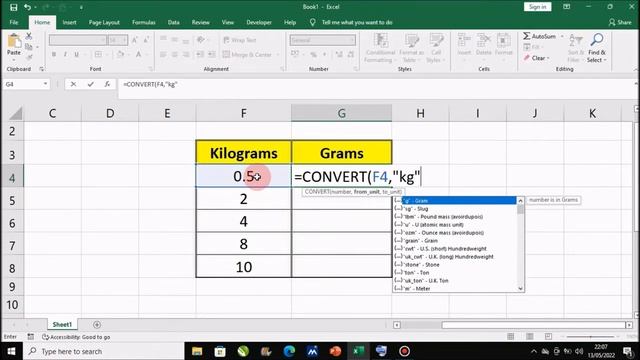Screen dimensions: 640x360
Task: Click Decrease Font Size icon
Action: point(146,40)
